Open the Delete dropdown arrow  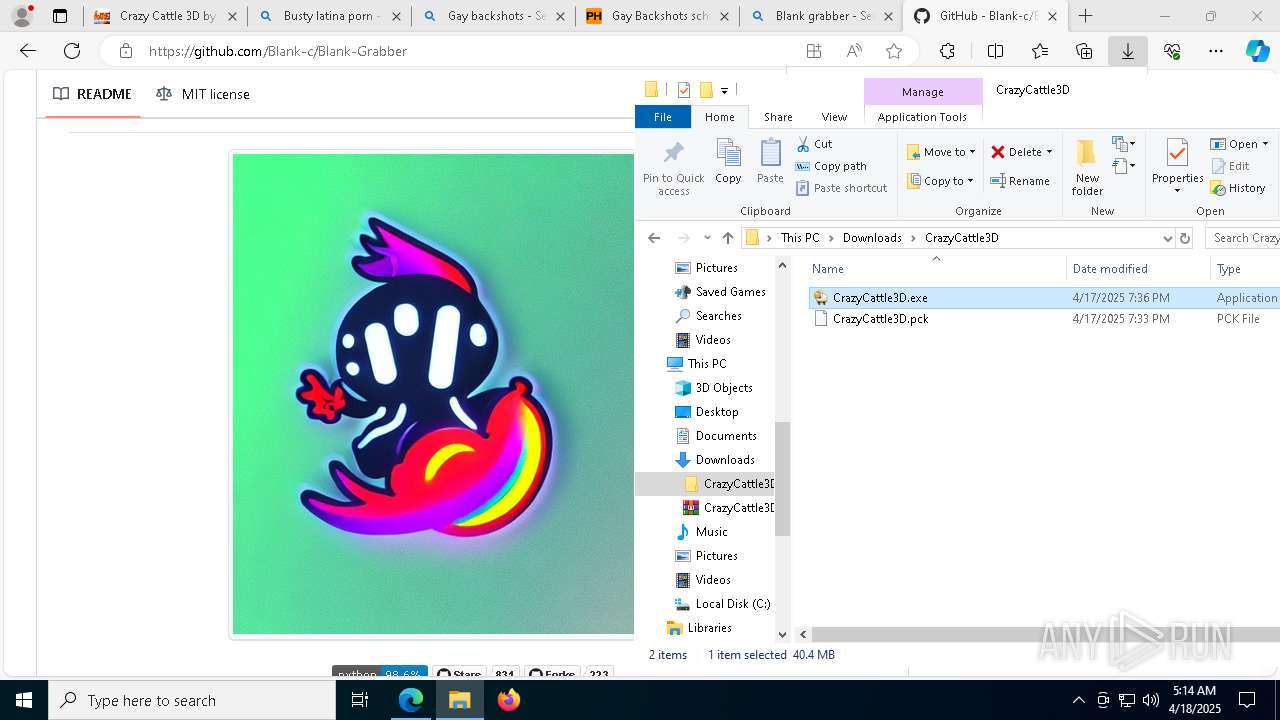click(x=1049, y=152)
